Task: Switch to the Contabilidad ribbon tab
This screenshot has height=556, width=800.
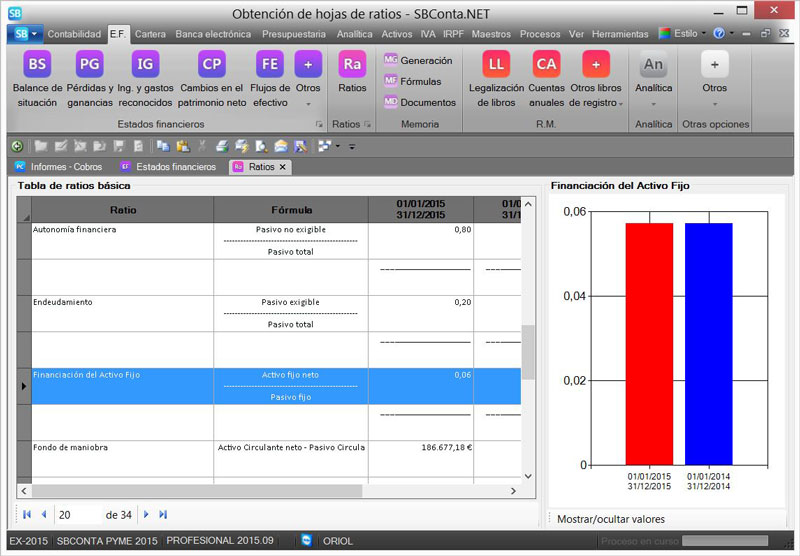Action: 74,33
